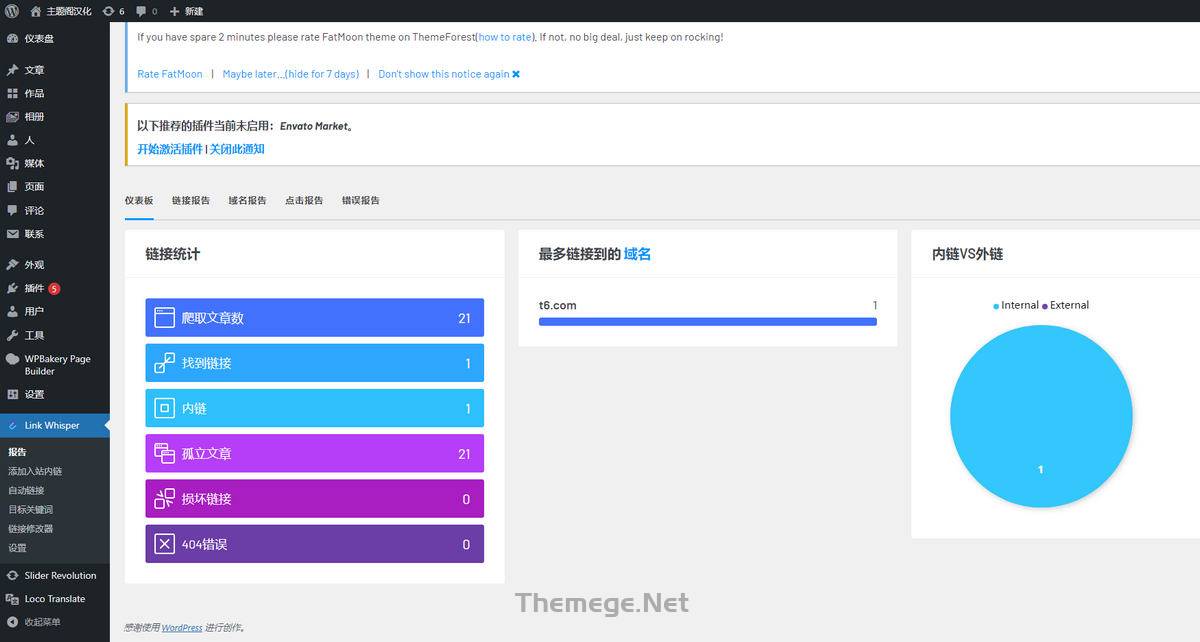Click the 损坏链接 broken arrows icon
This screenshot has width=1200, height=642.
click(x=164, y=498)
